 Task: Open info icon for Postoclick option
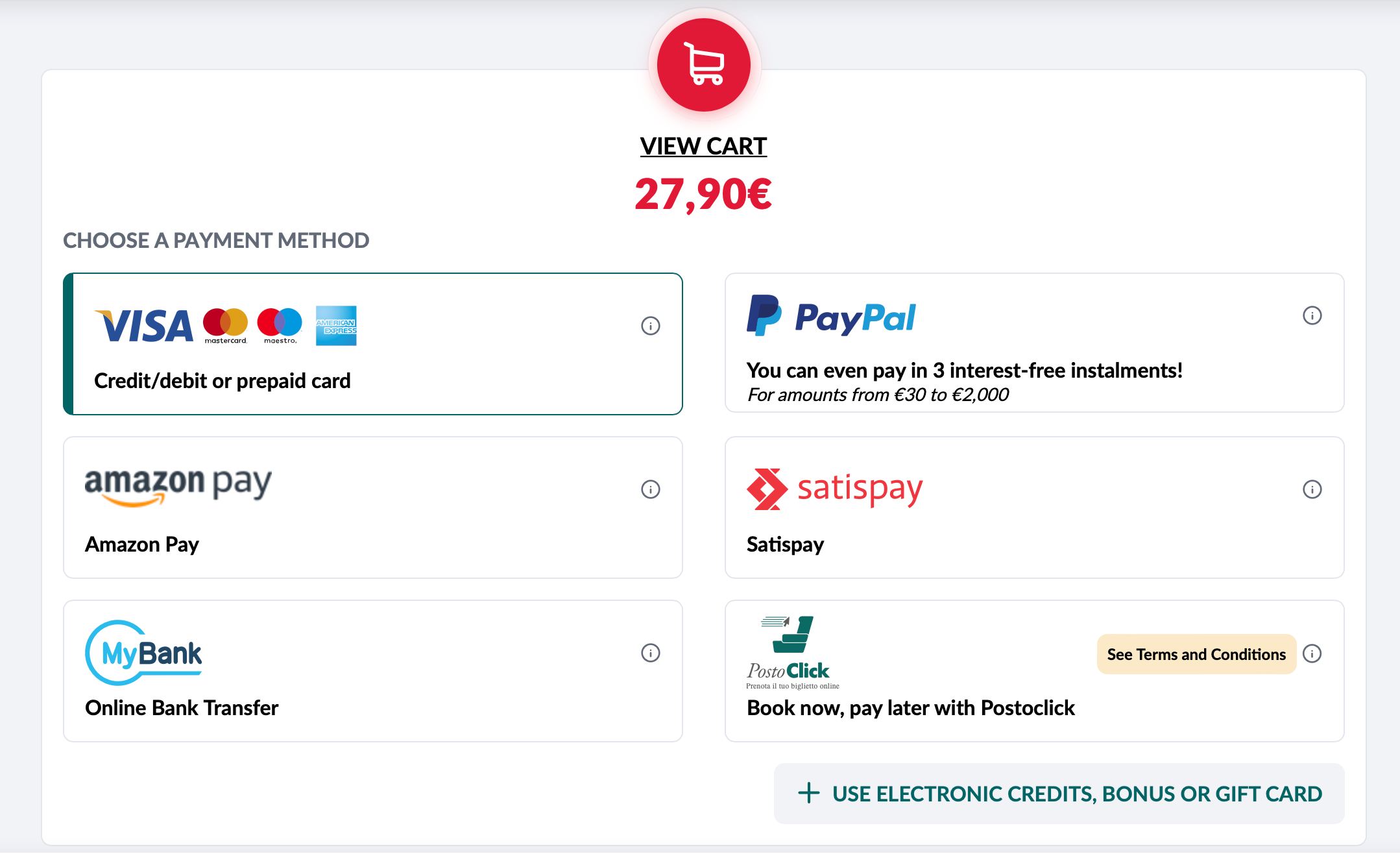click(1312, 653)
